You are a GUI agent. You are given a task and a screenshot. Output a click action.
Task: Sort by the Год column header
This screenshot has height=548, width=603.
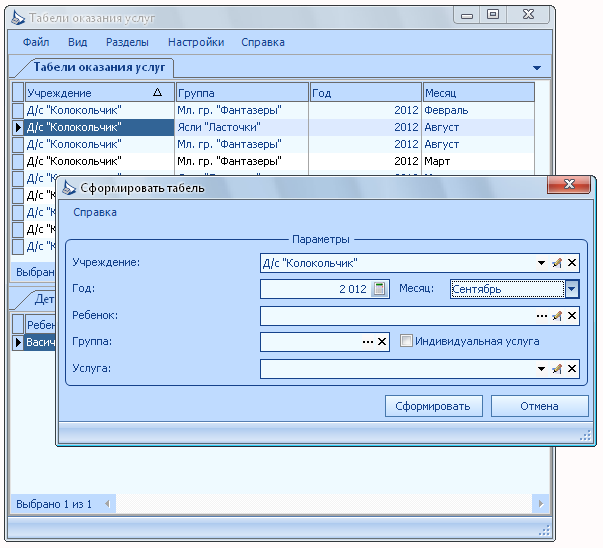[x=365, y=92]
